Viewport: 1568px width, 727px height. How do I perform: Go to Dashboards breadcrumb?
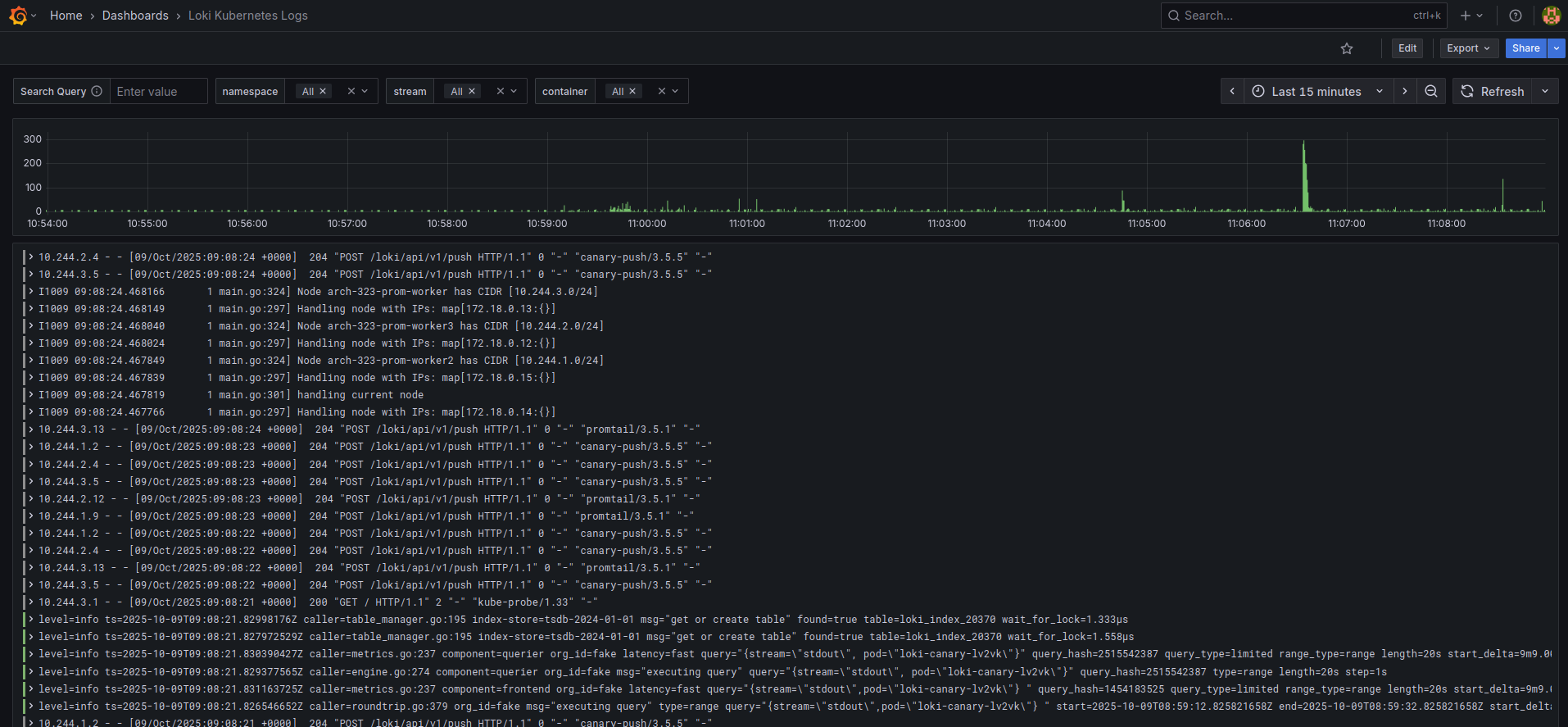coord(135,16)
